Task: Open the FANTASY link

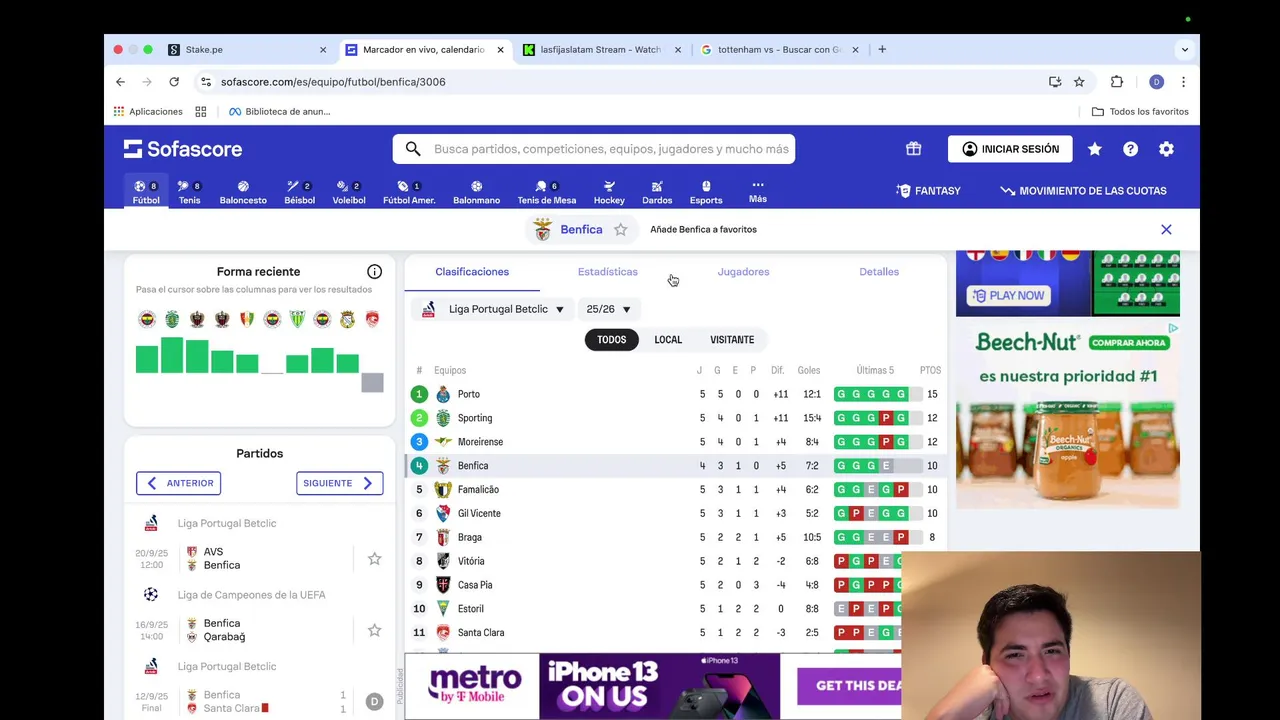Action: point(928,191)
